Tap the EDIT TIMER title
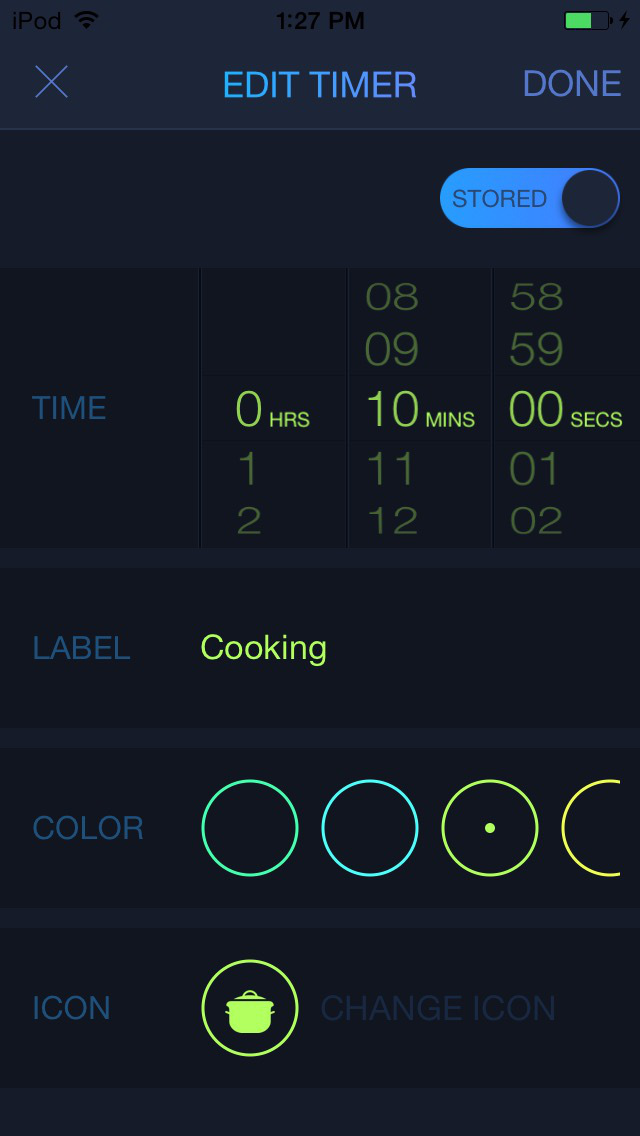 320,84
